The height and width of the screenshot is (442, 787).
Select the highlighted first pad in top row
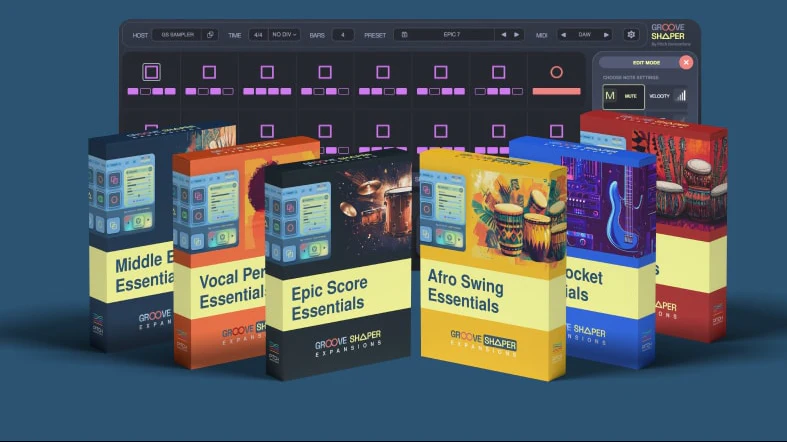click(151, 72)
